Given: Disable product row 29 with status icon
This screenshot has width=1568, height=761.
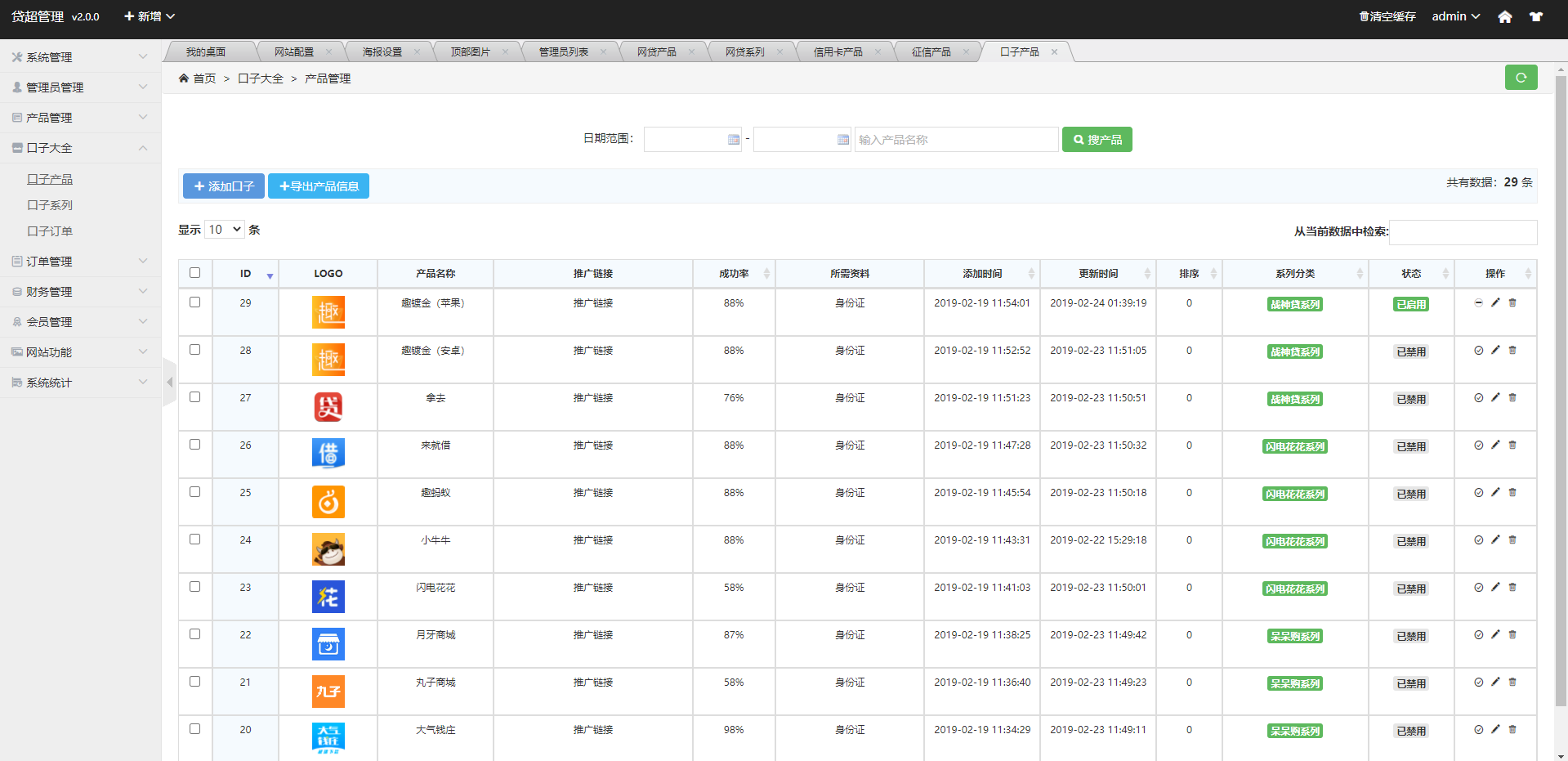Looking at the screenshot, I should click(x=1478, y=302).
